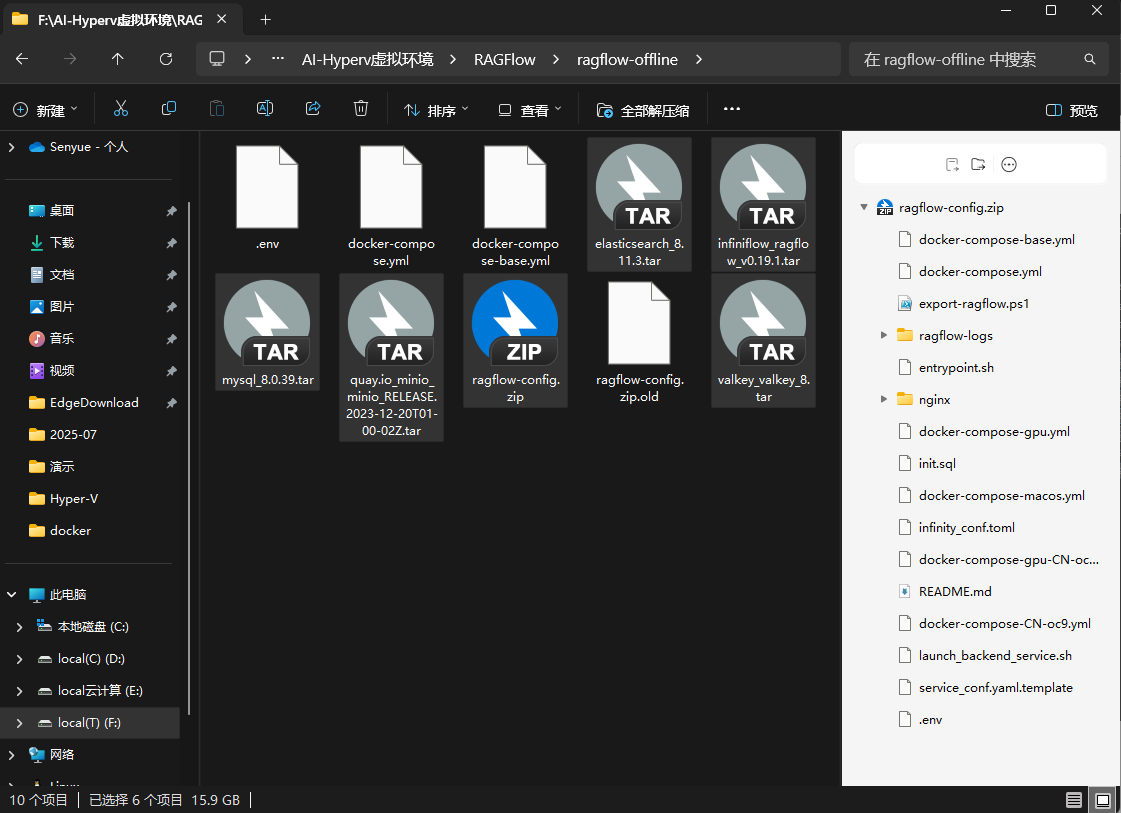Open the toolbar see more ellipsis menu
Viewport: 1121px width, 813px height.
[x=731, y=109]
